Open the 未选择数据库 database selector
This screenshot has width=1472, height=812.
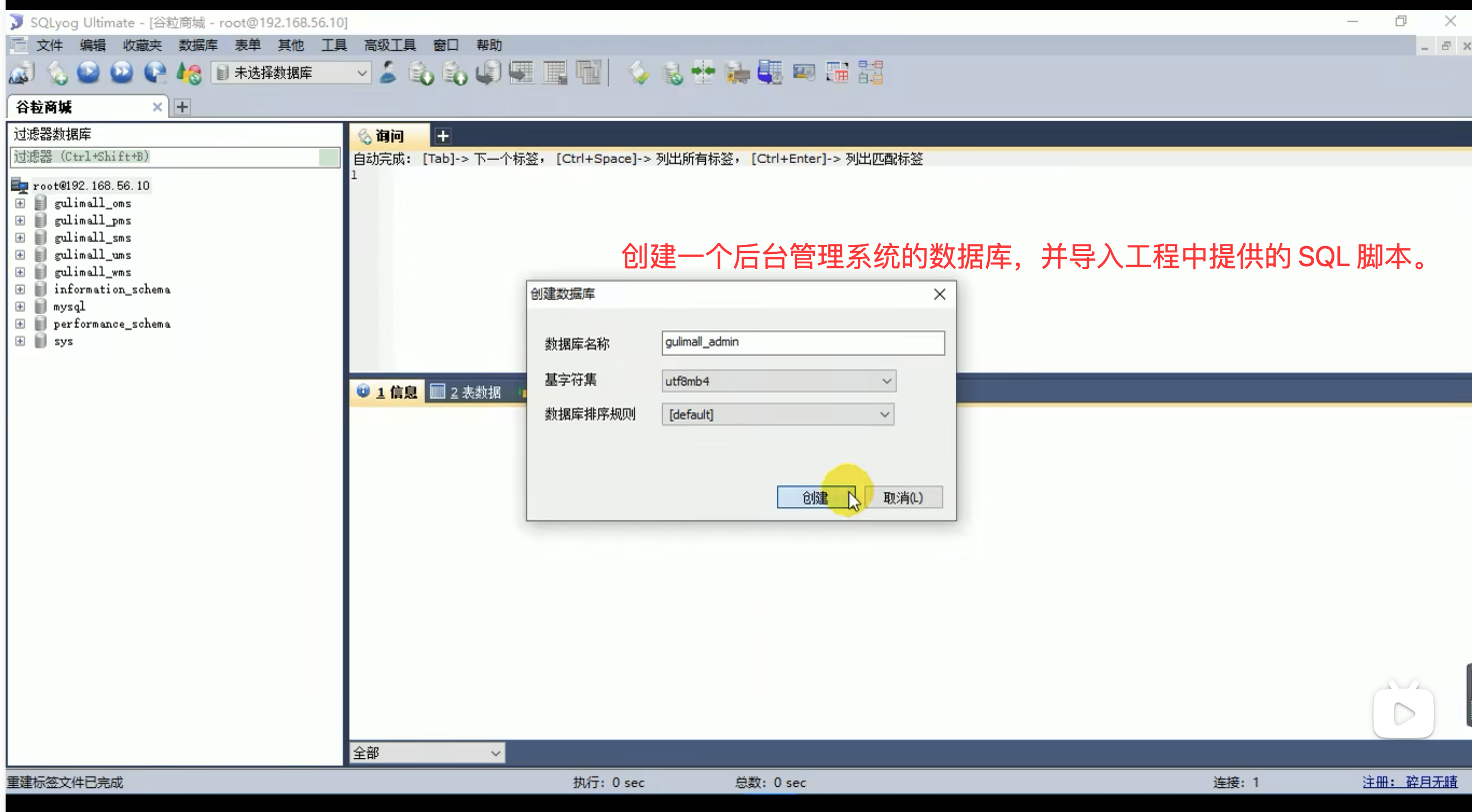point(291,73)
